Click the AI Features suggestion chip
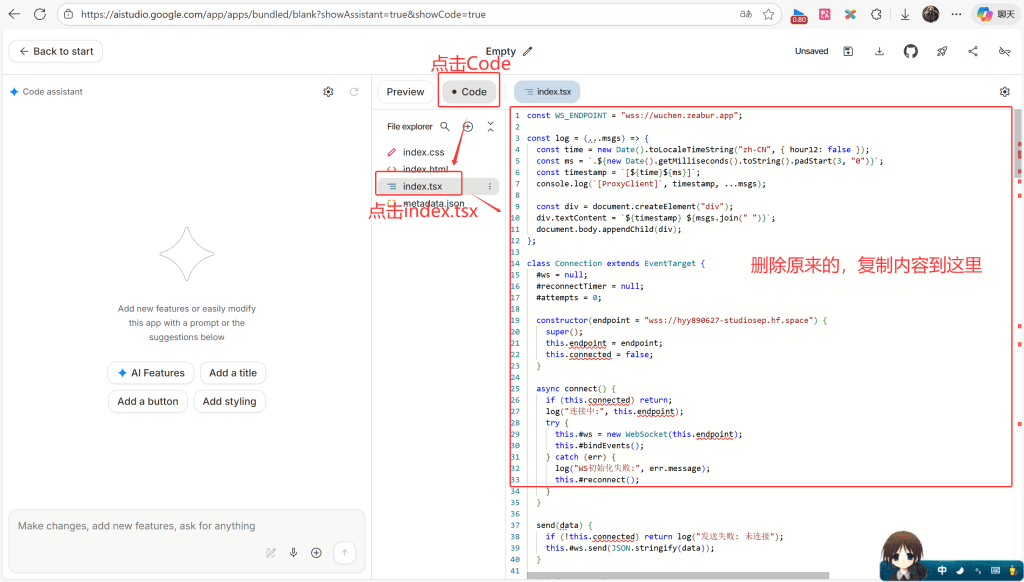 coord(151,373)
